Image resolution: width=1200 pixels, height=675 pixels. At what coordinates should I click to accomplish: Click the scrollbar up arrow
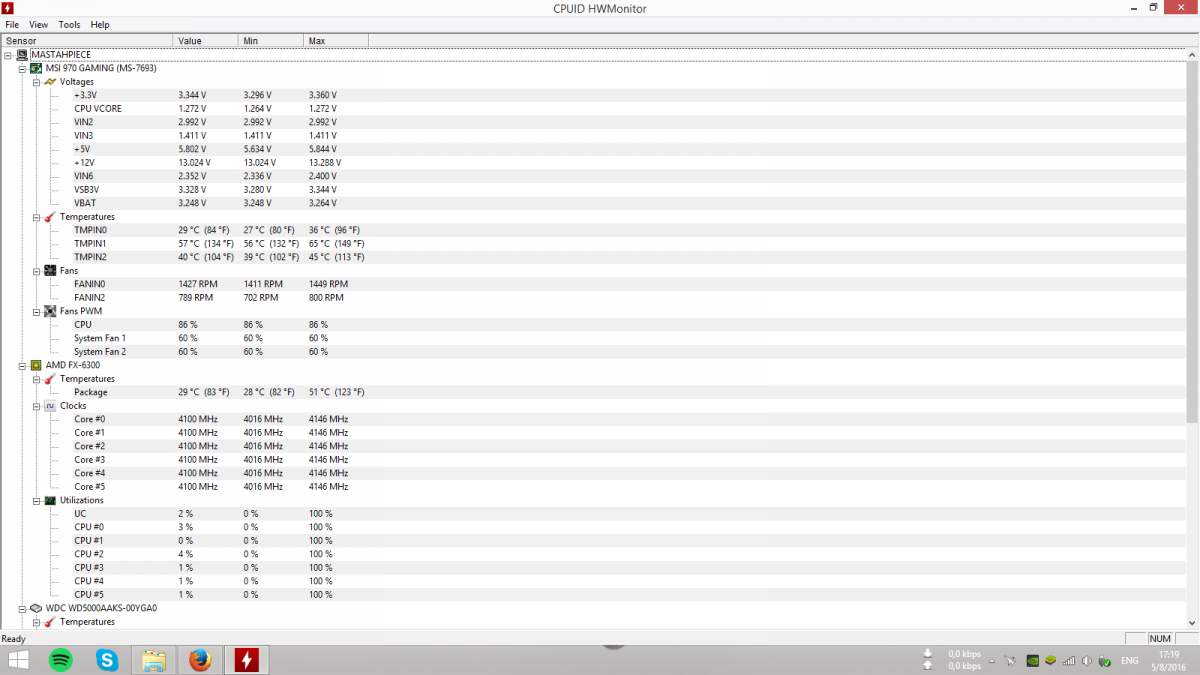(x=1192, y=54)
